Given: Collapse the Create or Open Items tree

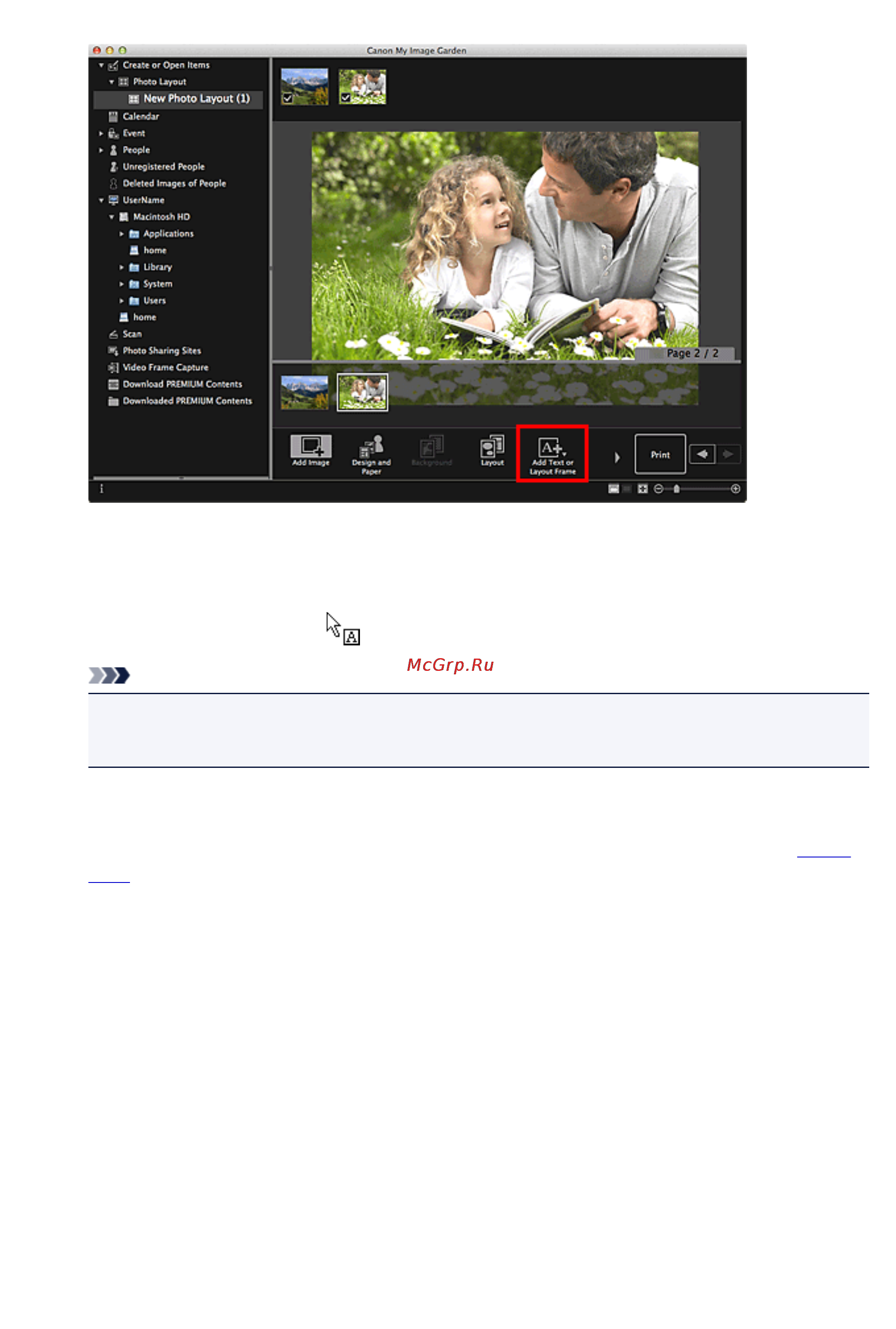Looking at the screenshot, I should tap(101, 66).
